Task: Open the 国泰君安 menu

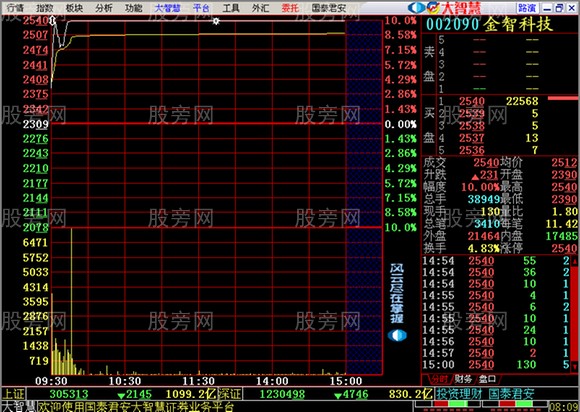Action: click(x=329, y=8)
